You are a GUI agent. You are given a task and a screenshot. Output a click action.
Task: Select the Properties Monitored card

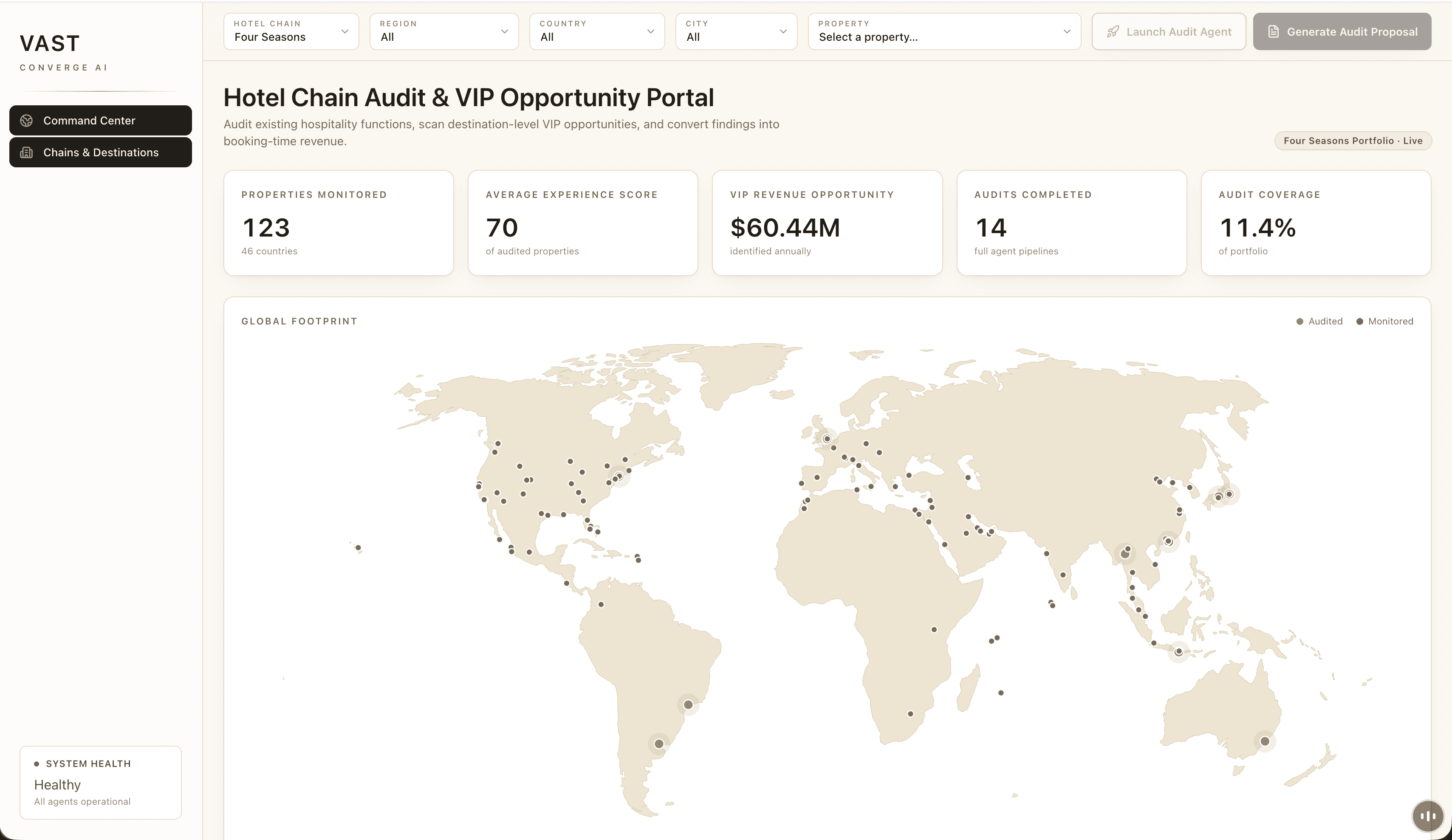[x=338, y=223]
